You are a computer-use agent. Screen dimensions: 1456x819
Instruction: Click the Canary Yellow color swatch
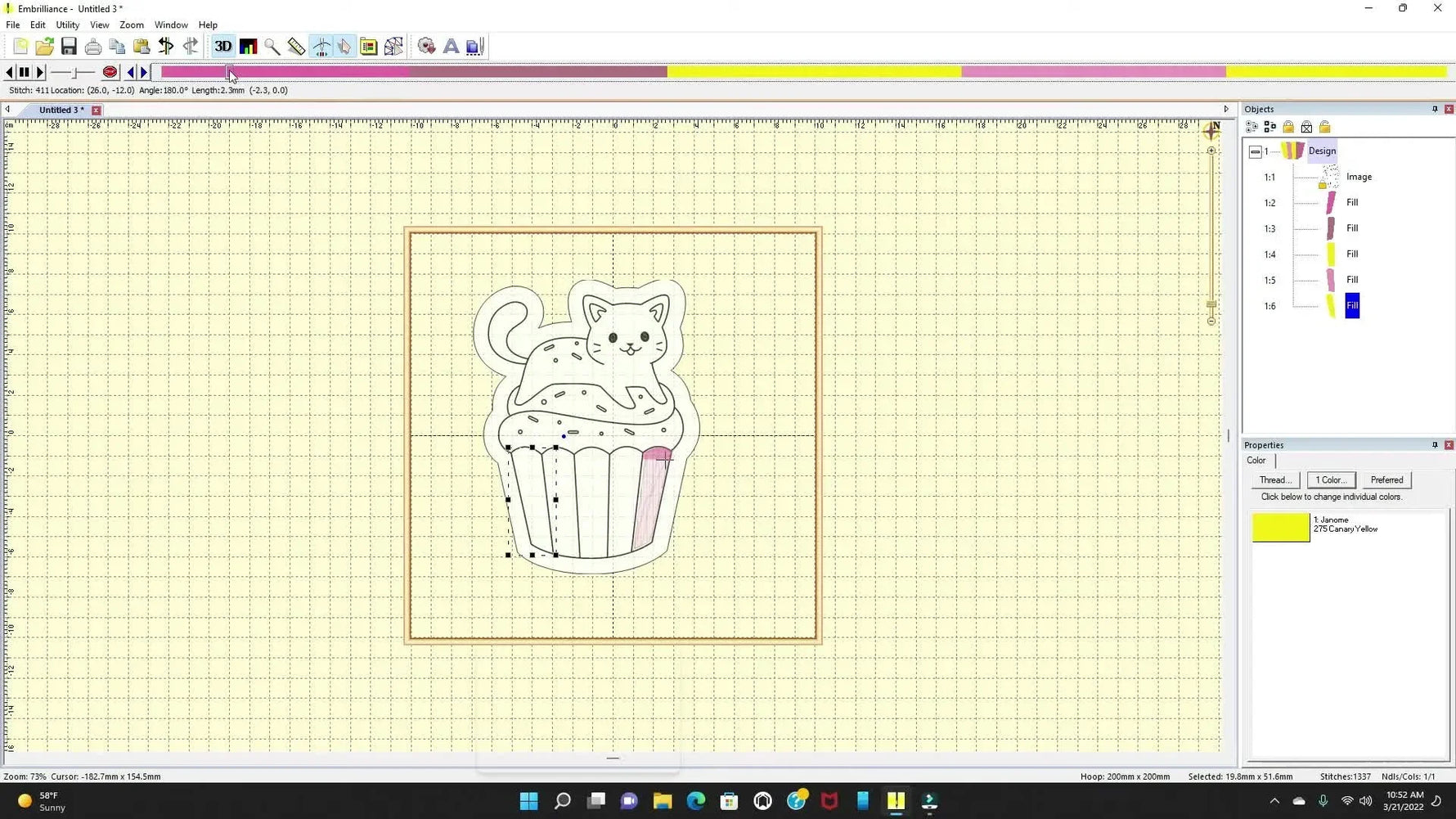tap(1279, 528)
